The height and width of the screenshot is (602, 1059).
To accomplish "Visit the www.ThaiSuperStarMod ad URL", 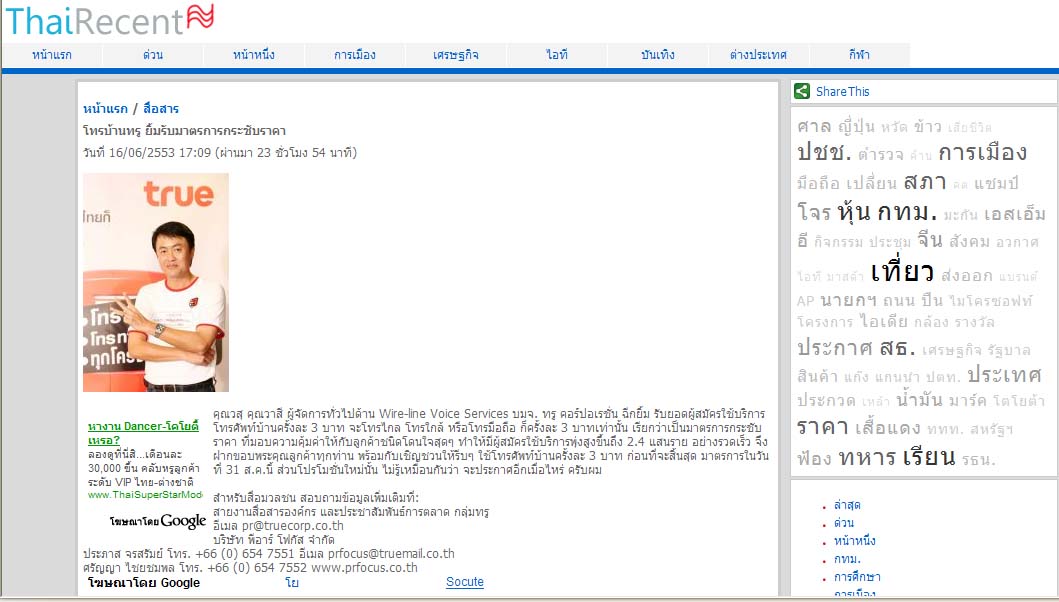I will coord(145,495).
